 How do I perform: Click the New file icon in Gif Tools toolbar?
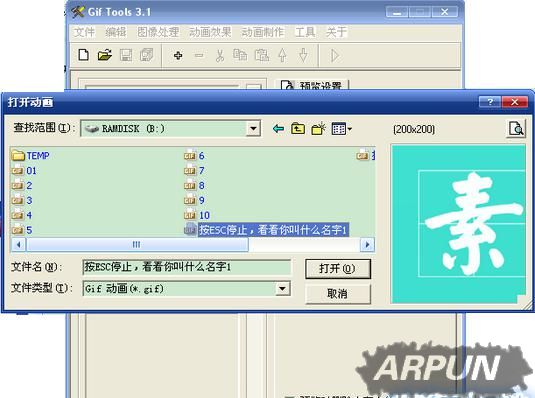tap(84, 55)
